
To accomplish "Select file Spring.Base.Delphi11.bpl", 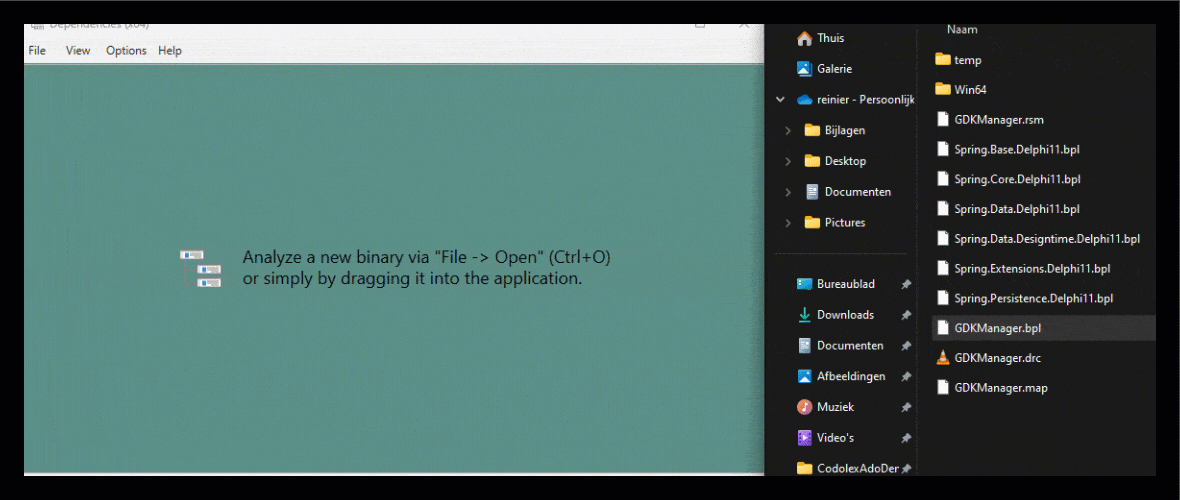I will 1017,149.
